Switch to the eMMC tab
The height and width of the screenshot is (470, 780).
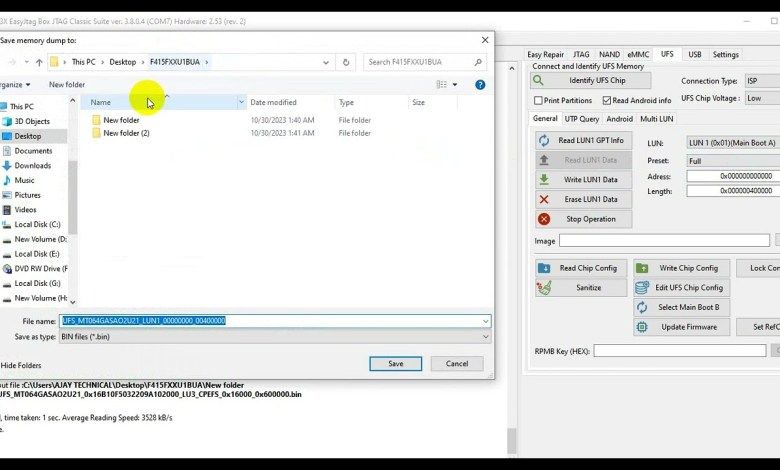pos(638,55)
